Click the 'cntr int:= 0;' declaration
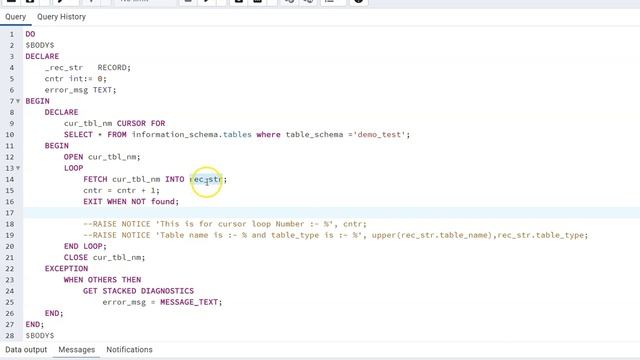 tap(76, 79)
